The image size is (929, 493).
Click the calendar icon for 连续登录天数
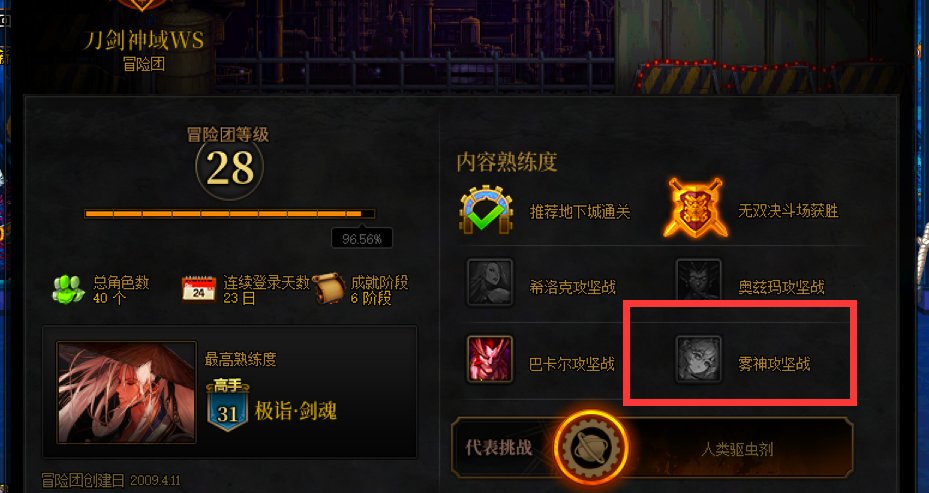click(x=198, y=289)
